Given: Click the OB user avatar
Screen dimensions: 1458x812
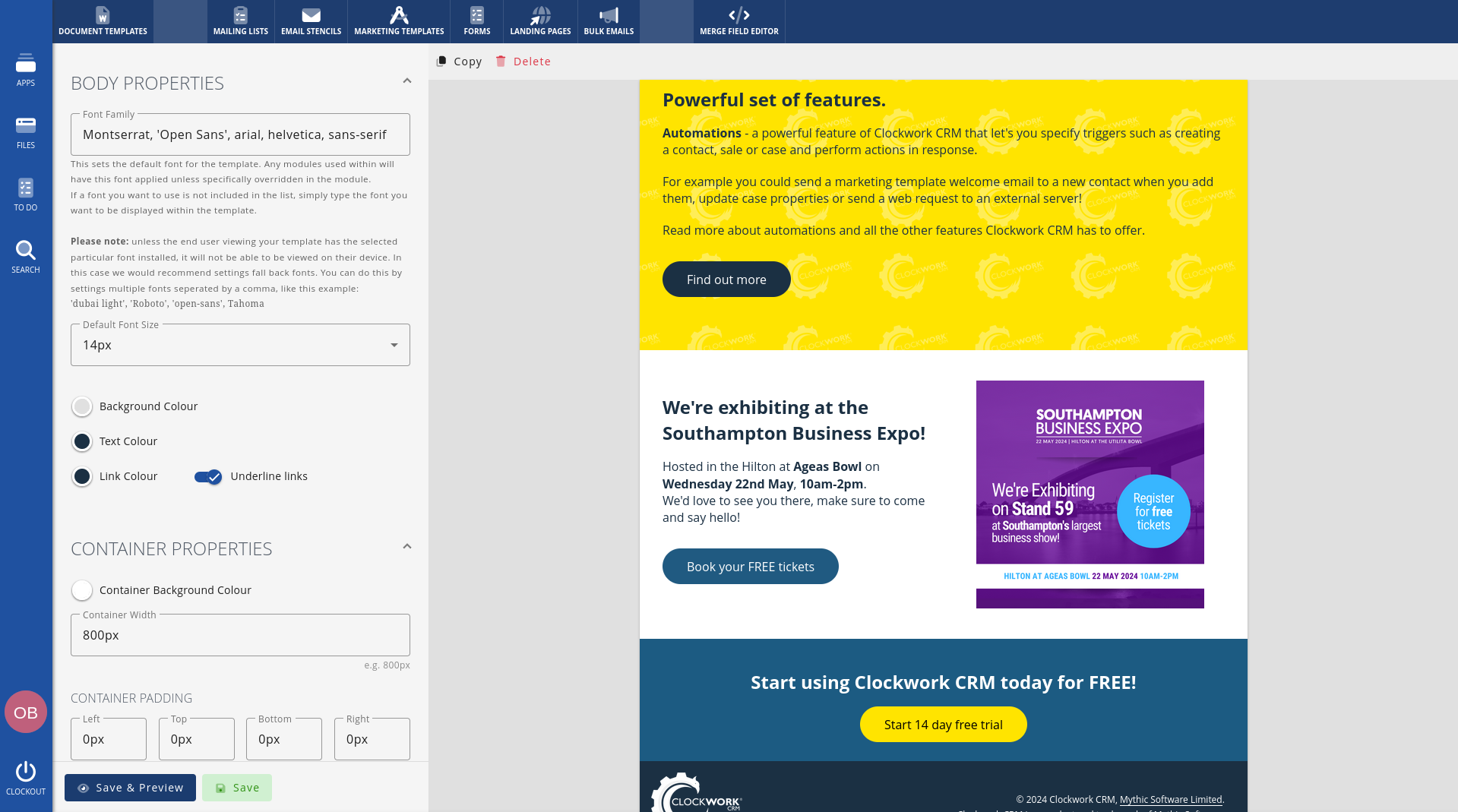Looking at the screenshot, I should [26, 712].
